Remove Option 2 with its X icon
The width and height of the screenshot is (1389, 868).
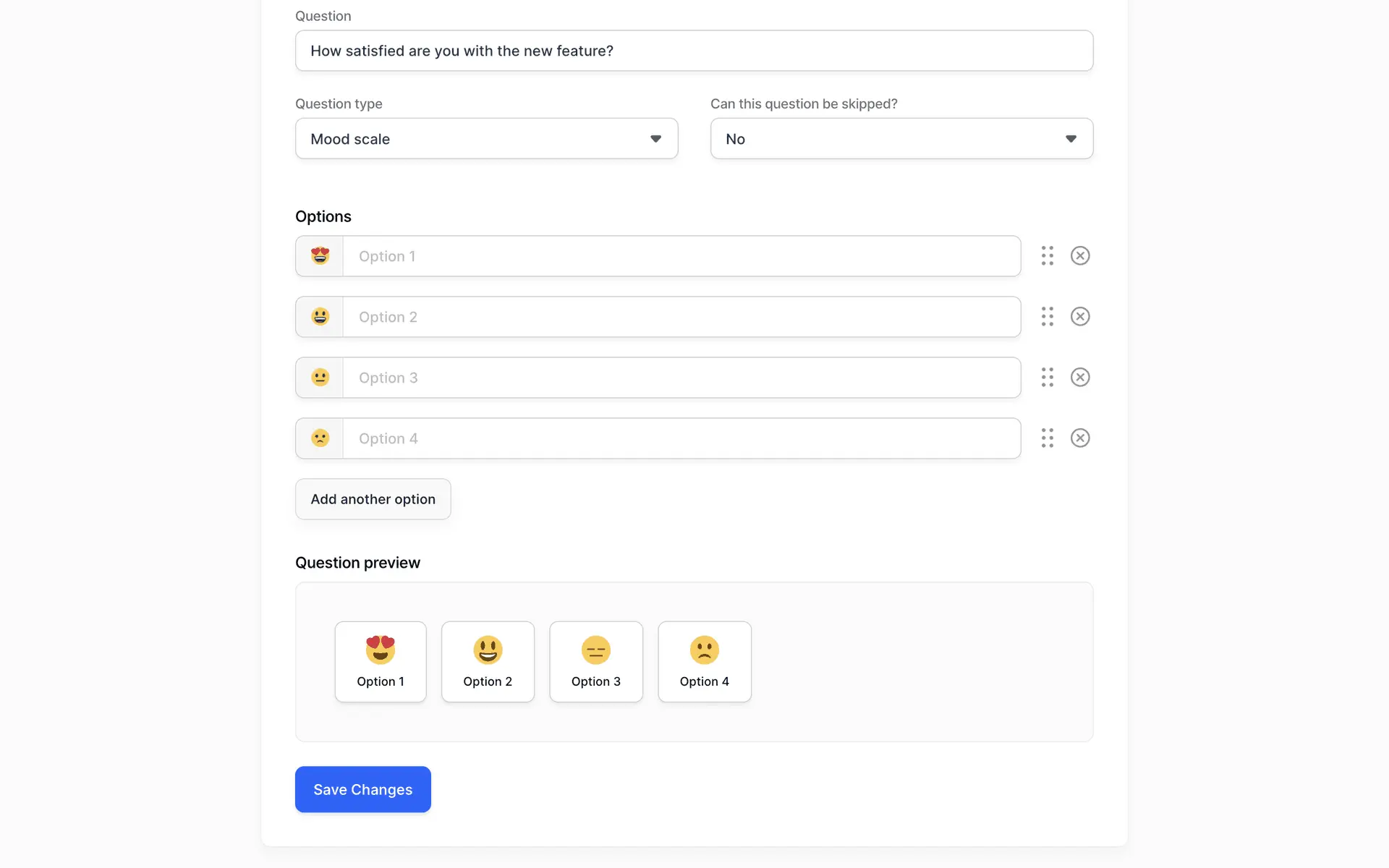[x=1080, y=317]
